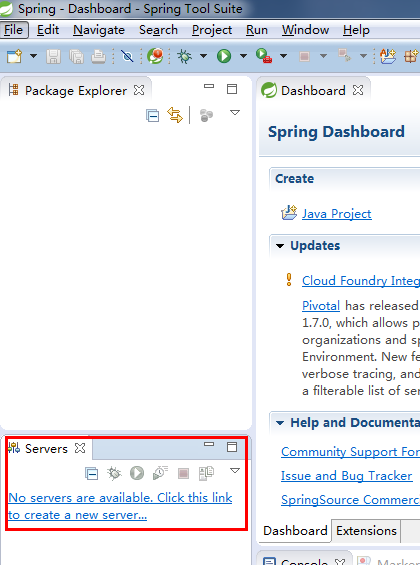This screenshot has height=565, width=420.
Task: Open the SpringSource Commercial link
Action: point(350,500)
